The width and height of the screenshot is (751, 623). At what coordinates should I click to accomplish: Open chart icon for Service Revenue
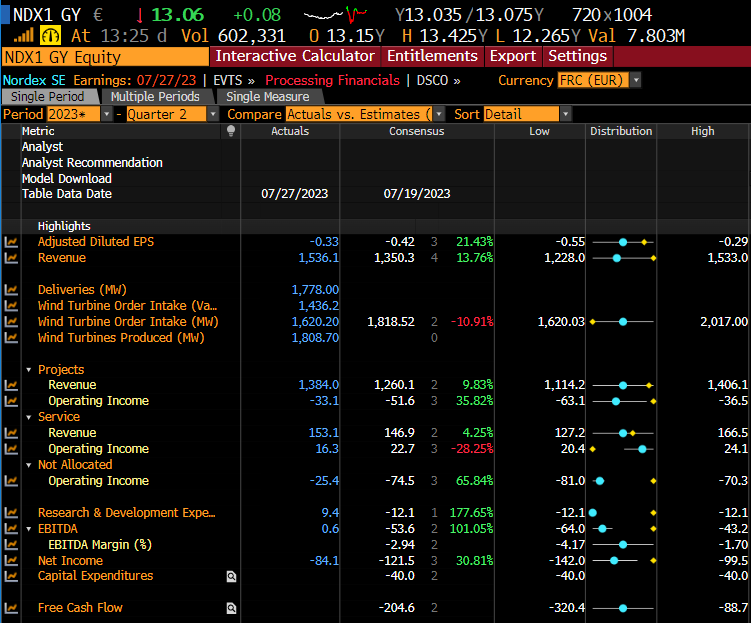[x=11, y=433]
